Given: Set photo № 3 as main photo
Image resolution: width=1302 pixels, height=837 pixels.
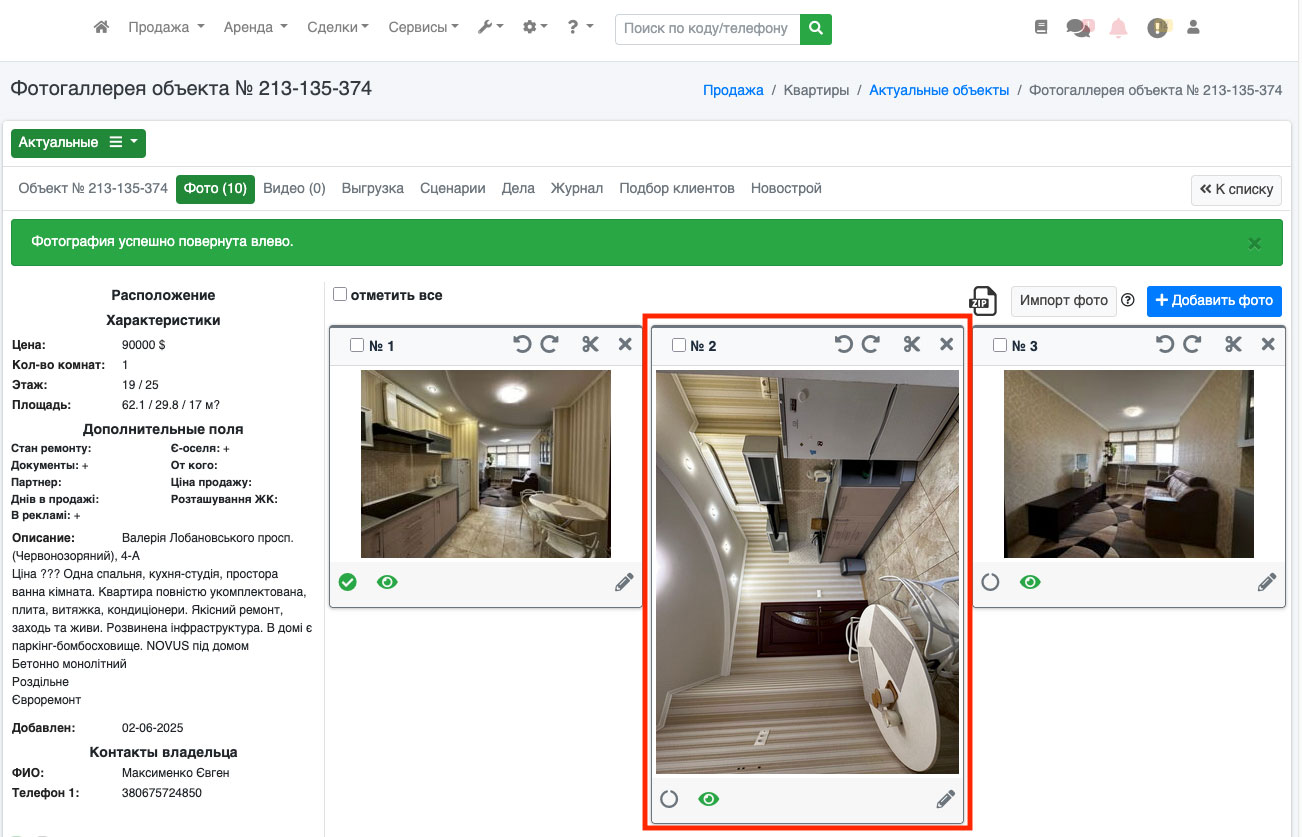Looking at the screenshot, I should point(990,582).
